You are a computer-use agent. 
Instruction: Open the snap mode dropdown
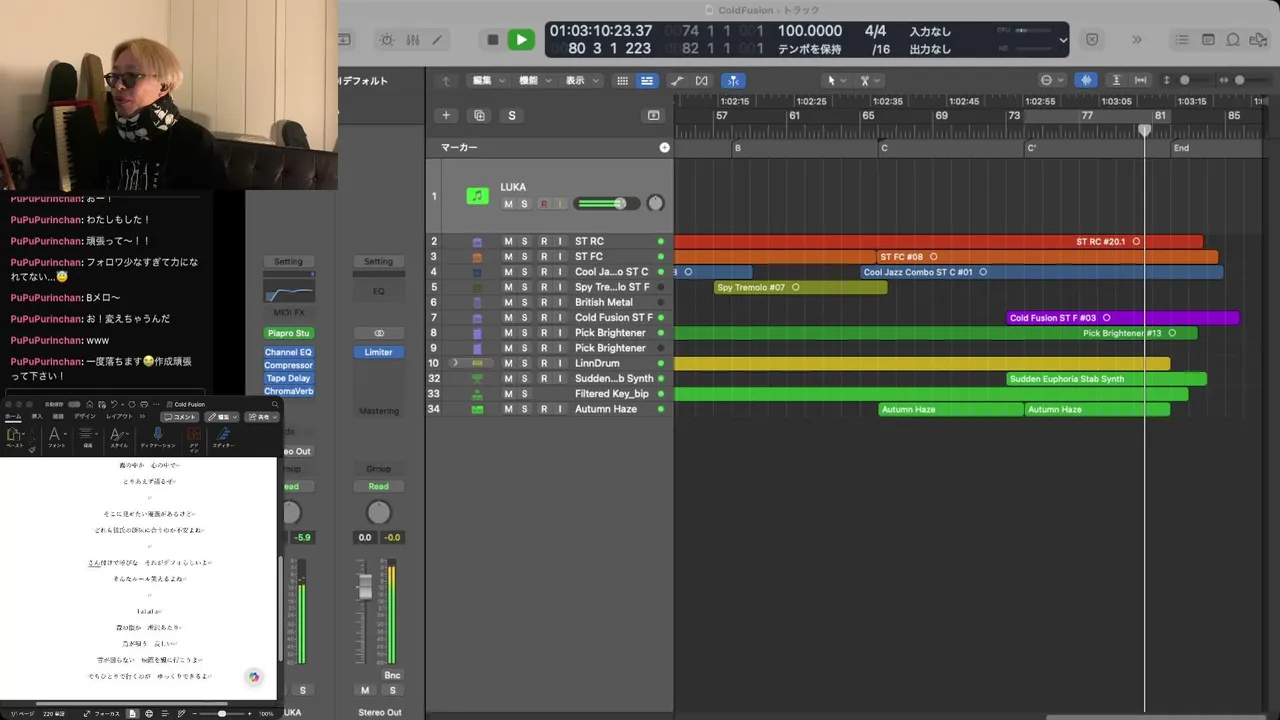(x=1052, y=81)
